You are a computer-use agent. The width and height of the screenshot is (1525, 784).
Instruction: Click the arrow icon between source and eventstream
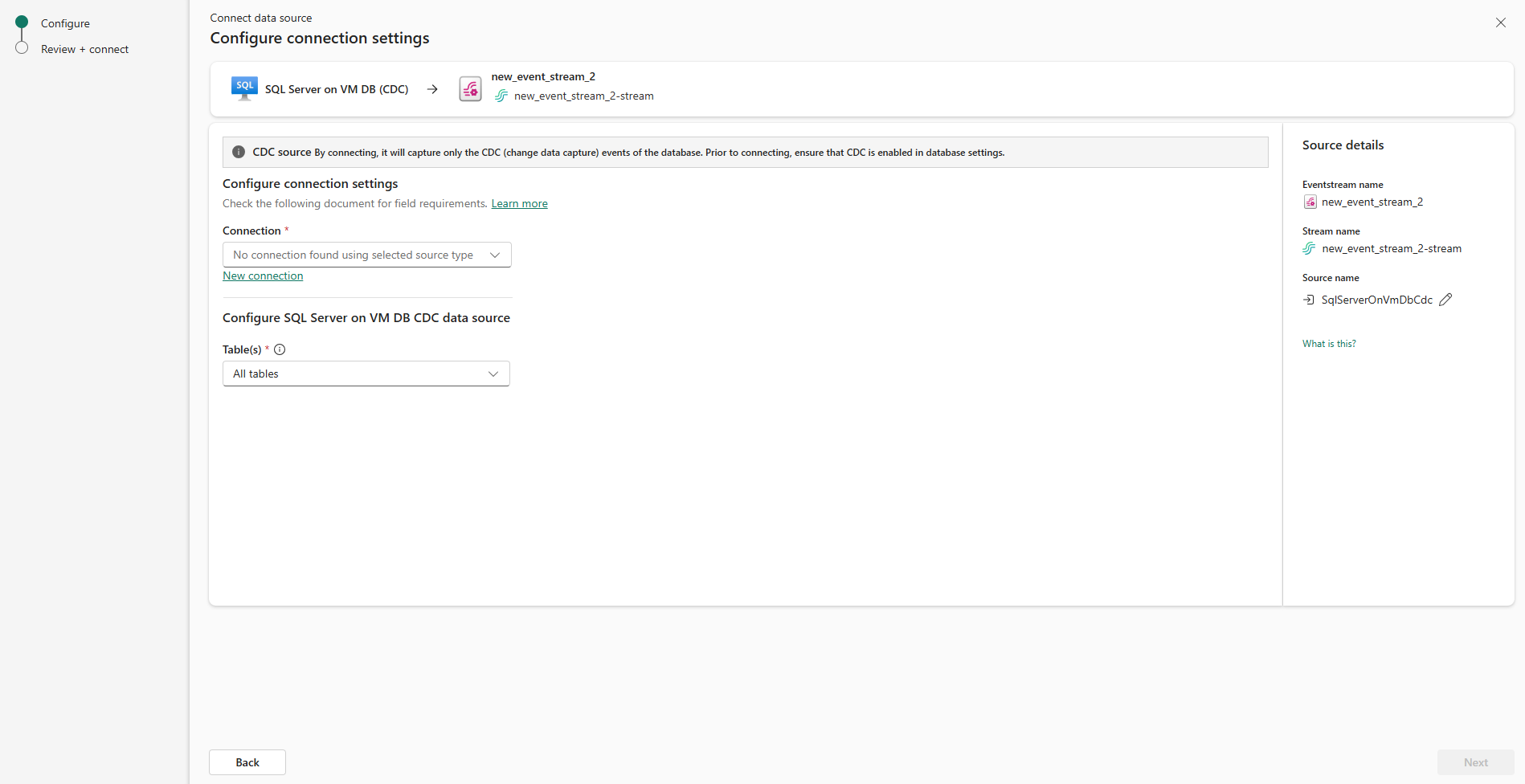point(432,88)
